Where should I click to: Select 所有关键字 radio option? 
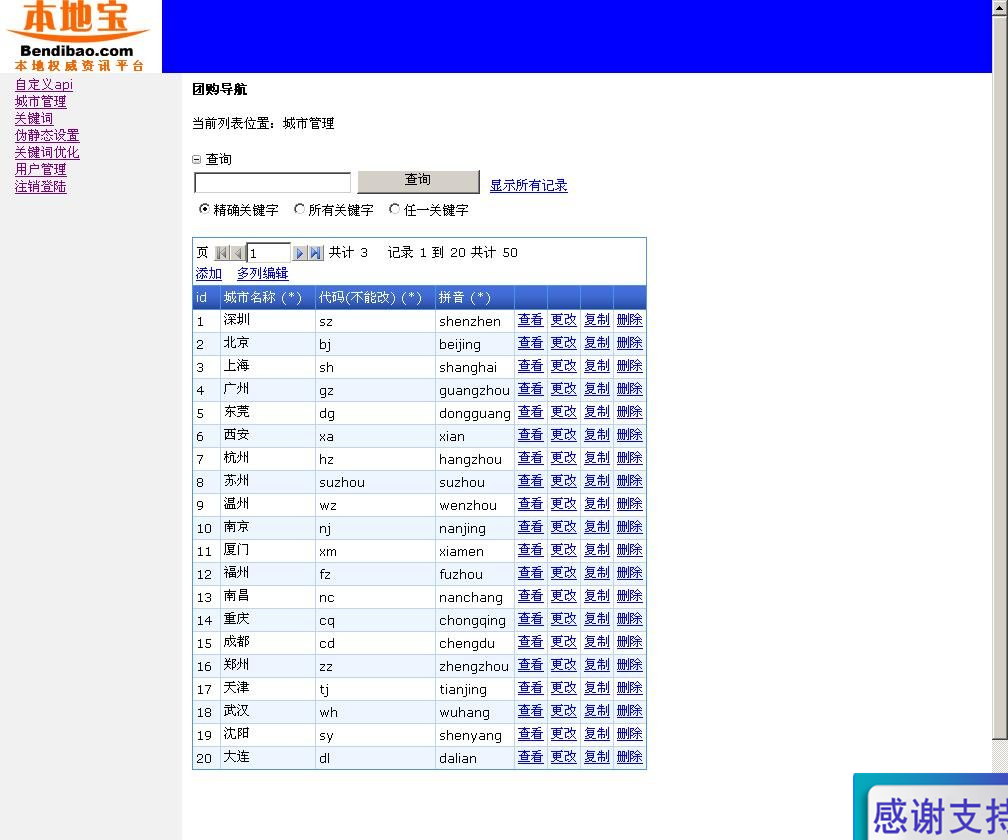(299, 209)
